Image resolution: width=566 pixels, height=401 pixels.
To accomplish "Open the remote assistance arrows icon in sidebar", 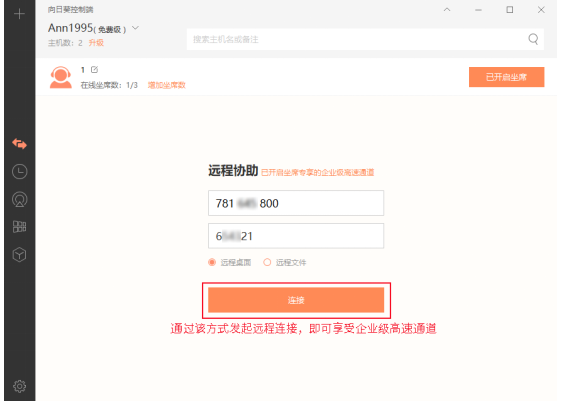I will (x=19, y=144).
